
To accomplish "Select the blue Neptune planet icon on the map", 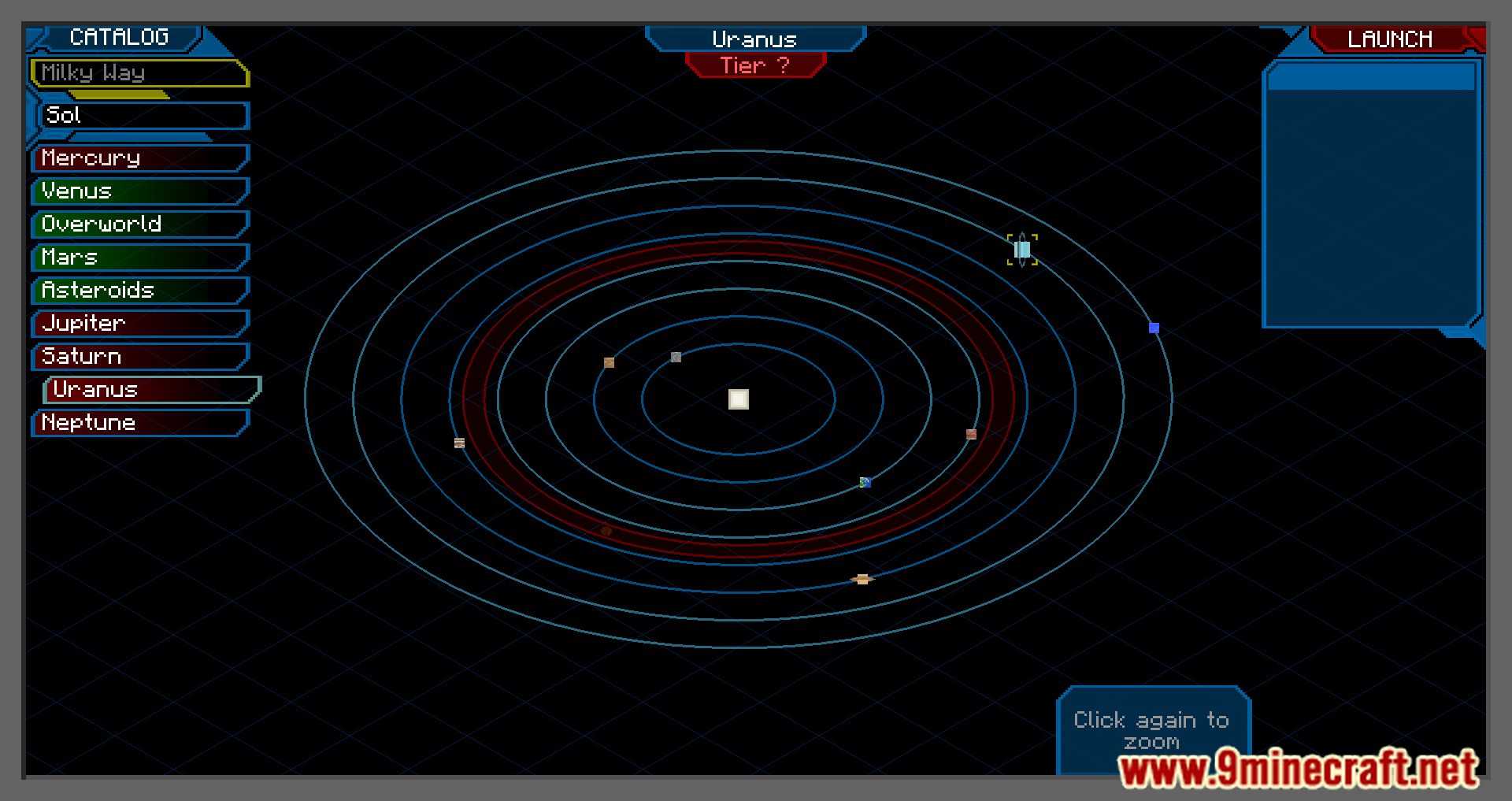I will coord(1154,328).
